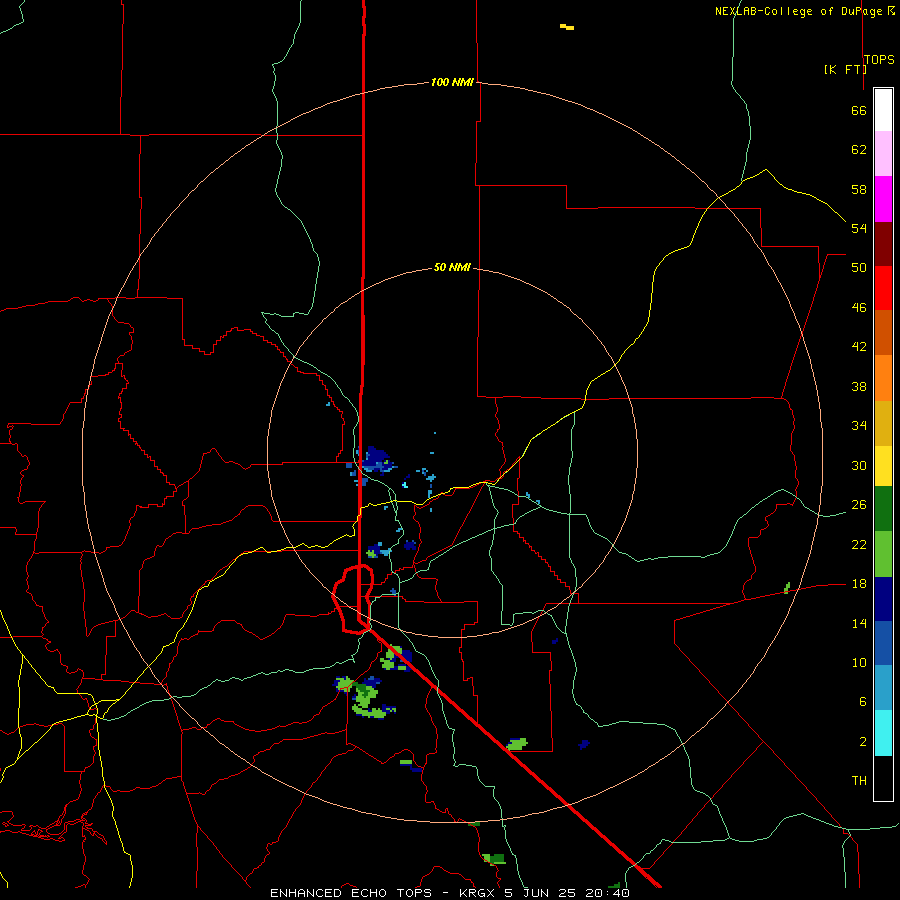The image size is (900, 900).
Task: Click legend value 58
Action: tap(859, 189)
